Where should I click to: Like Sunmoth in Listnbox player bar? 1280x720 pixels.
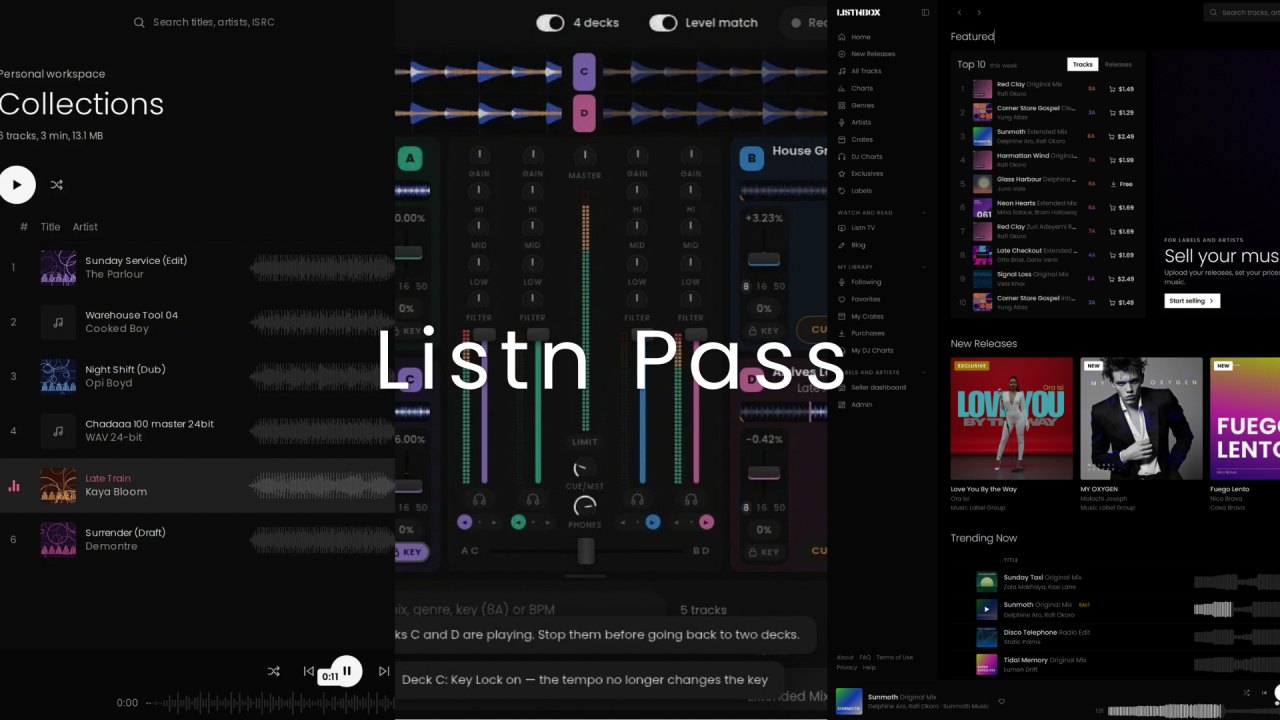1001,701
